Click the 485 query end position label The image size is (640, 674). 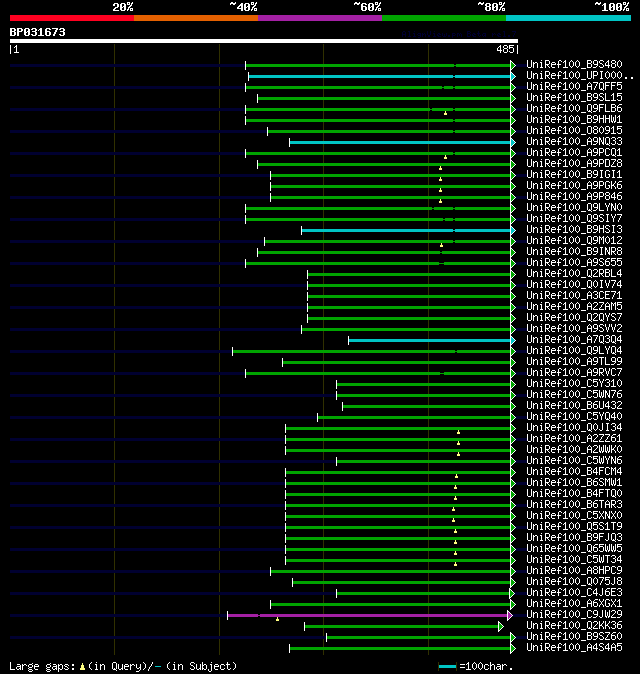click(x=505, y=49)
